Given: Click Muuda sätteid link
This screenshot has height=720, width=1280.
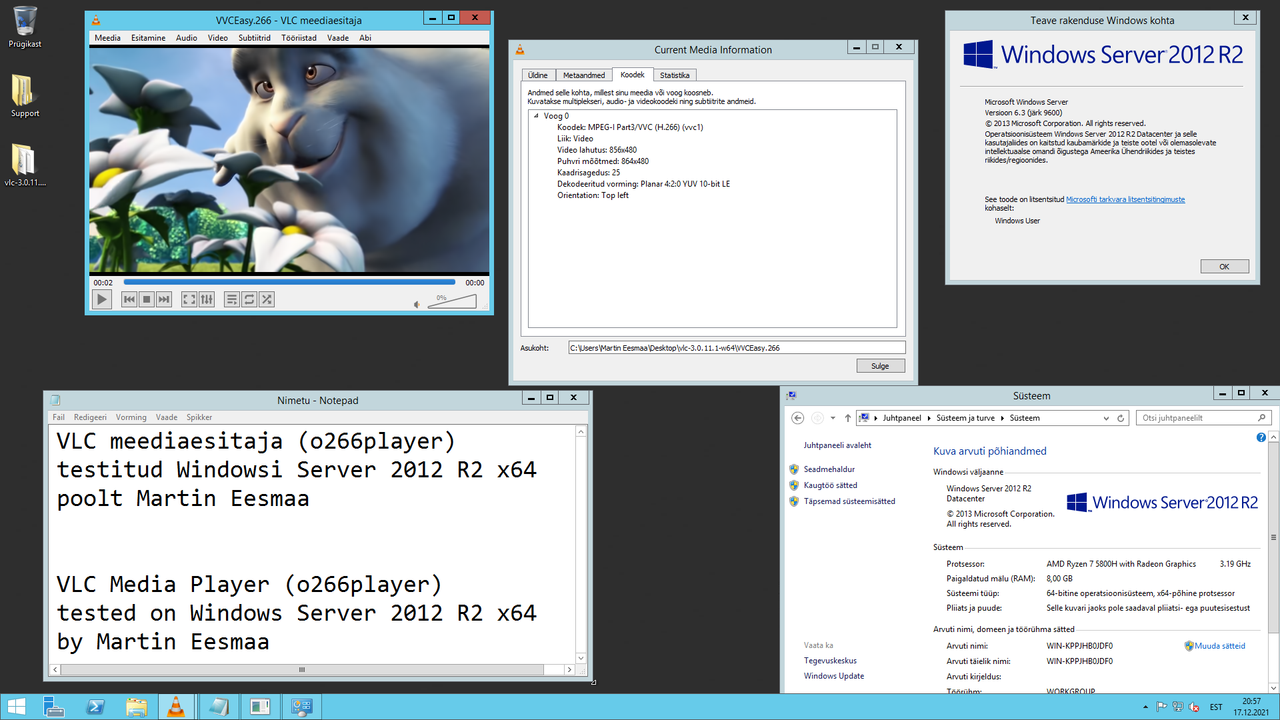Looking at the screenshot, I should point(1220,646).
